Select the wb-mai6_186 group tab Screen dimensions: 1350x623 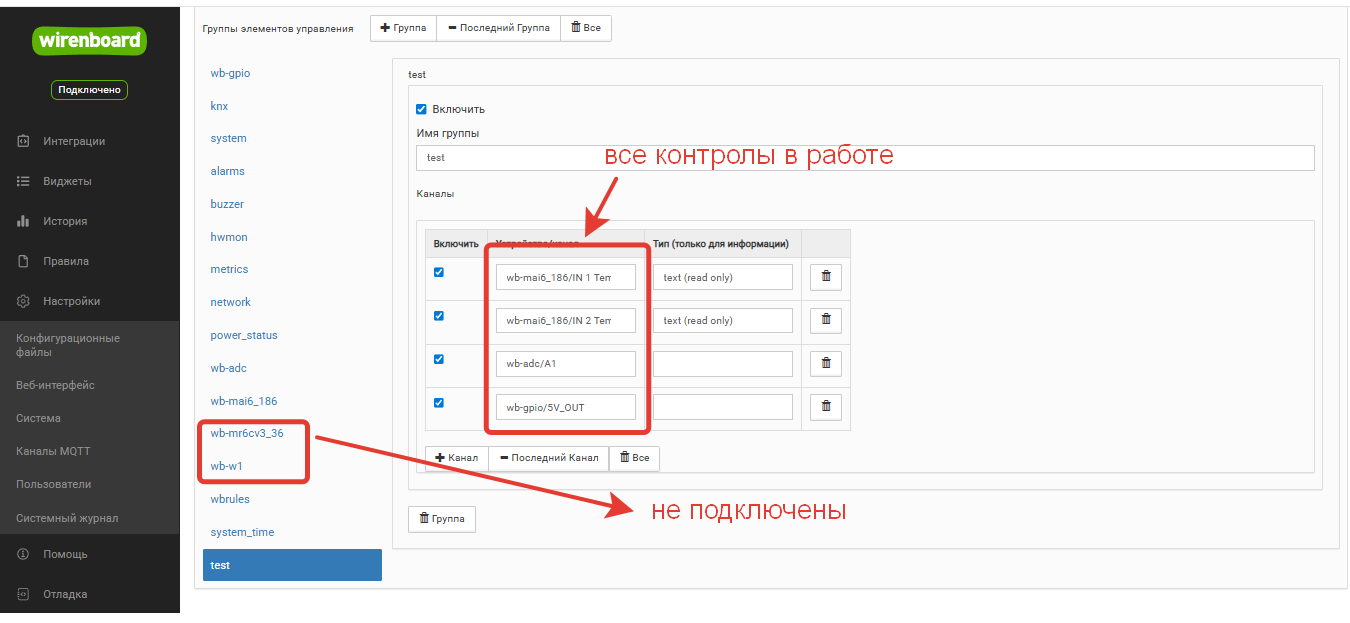tap(243, 401)
